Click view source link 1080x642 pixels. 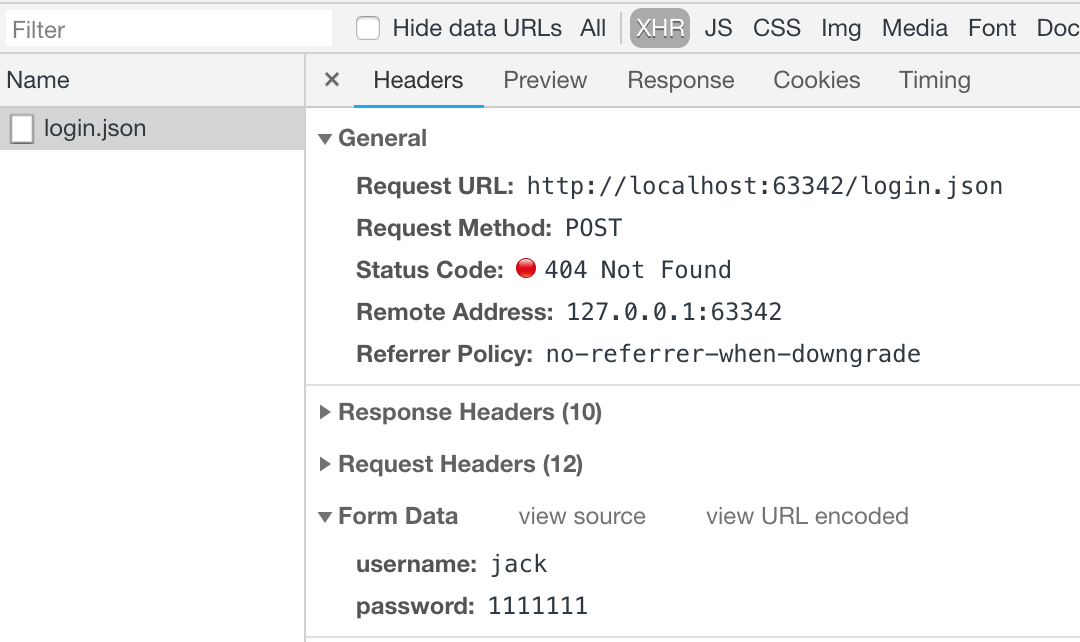coord(582,516)
